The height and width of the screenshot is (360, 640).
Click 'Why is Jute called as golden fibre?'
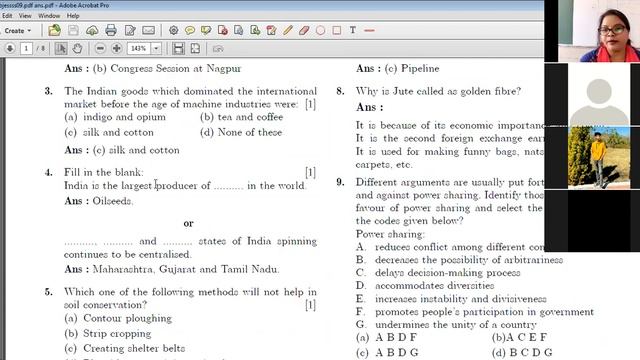tap(438, 91)
